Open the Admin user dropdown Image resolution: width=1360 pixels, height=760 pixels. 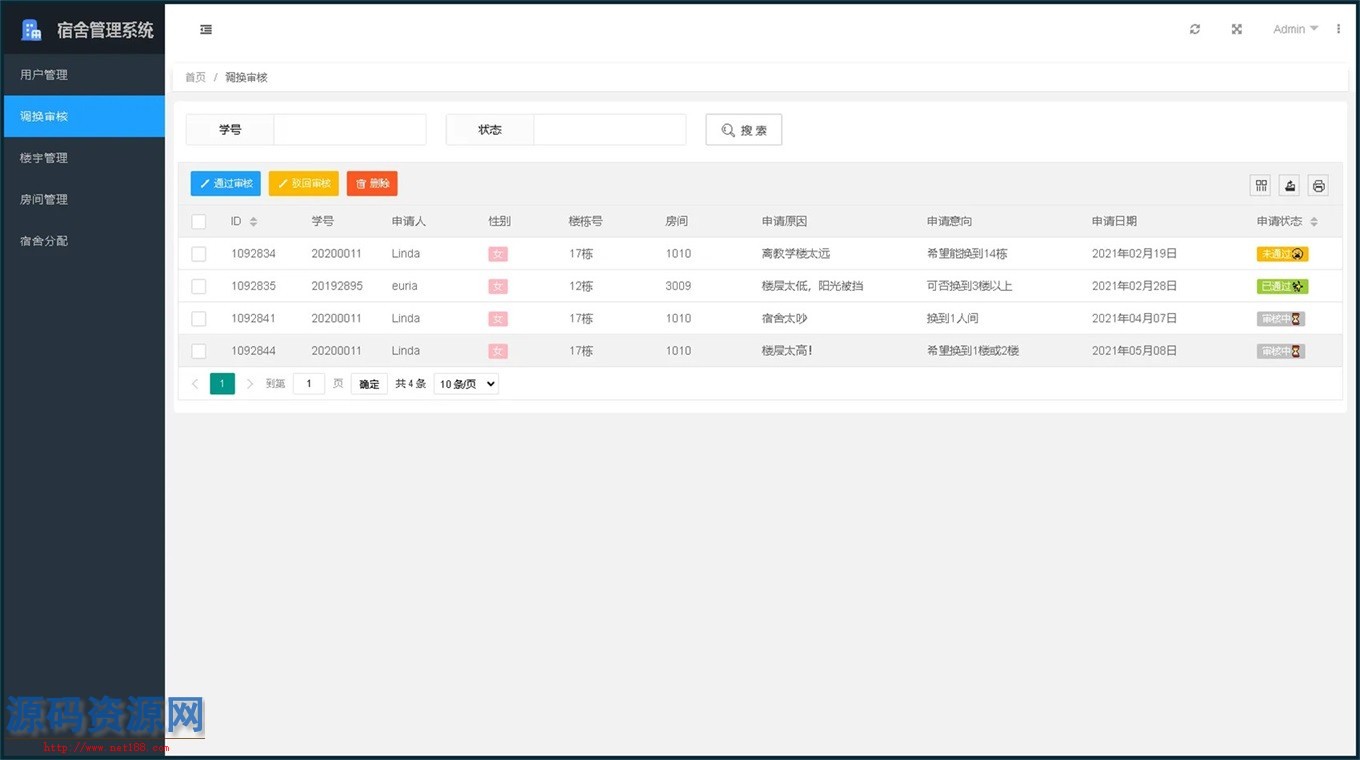point(1295,30)
